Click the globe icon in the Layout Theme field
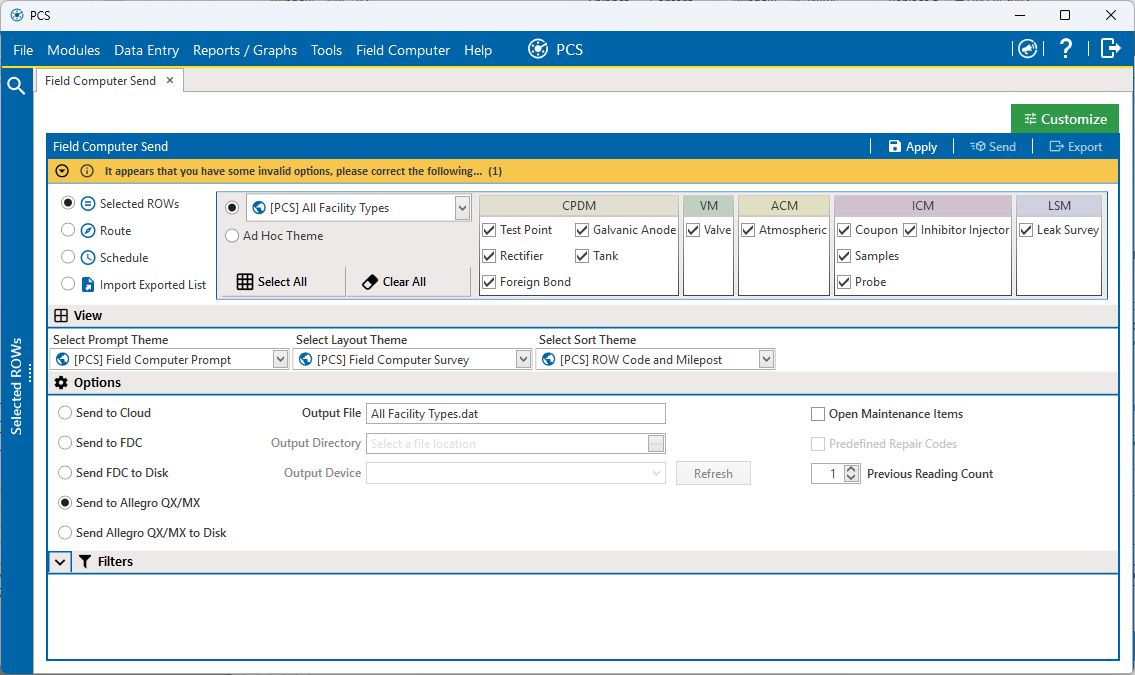Screen dimensions: 1135x675 [305, 360]
